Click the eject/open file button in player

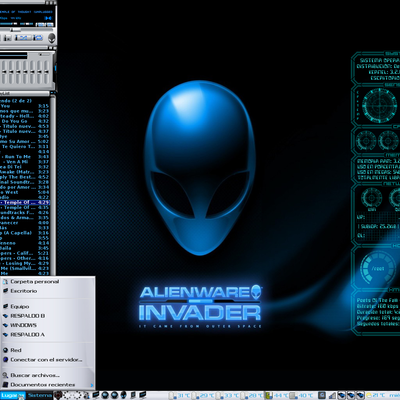point(7,38)
